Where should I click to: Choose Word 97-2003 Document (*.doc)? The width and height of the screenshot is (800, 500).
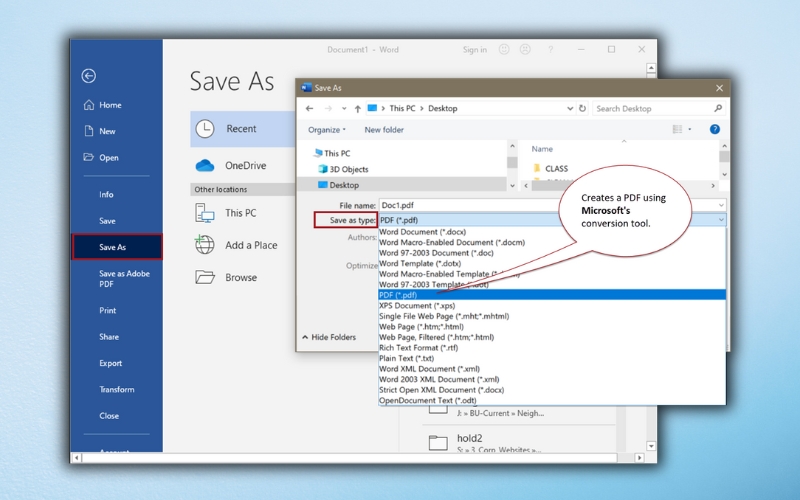coord(436,253)
